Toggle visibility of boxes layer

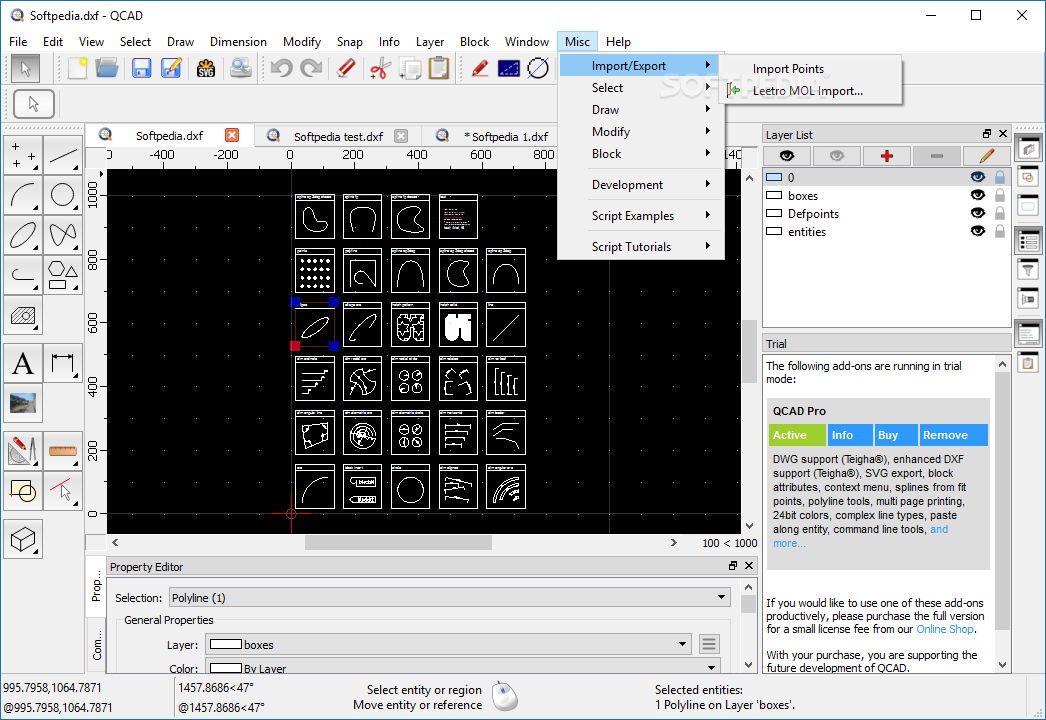978,195
